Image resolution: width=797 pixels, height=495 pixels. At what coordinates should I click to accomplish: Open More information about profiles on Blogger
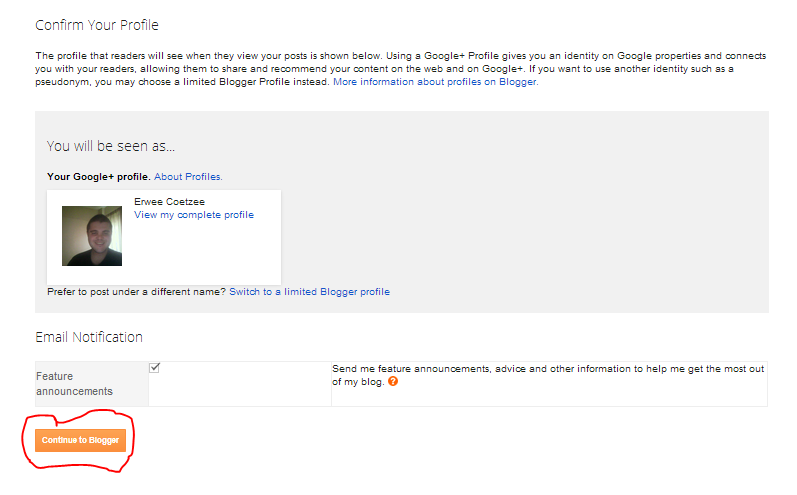coord(435,82)
